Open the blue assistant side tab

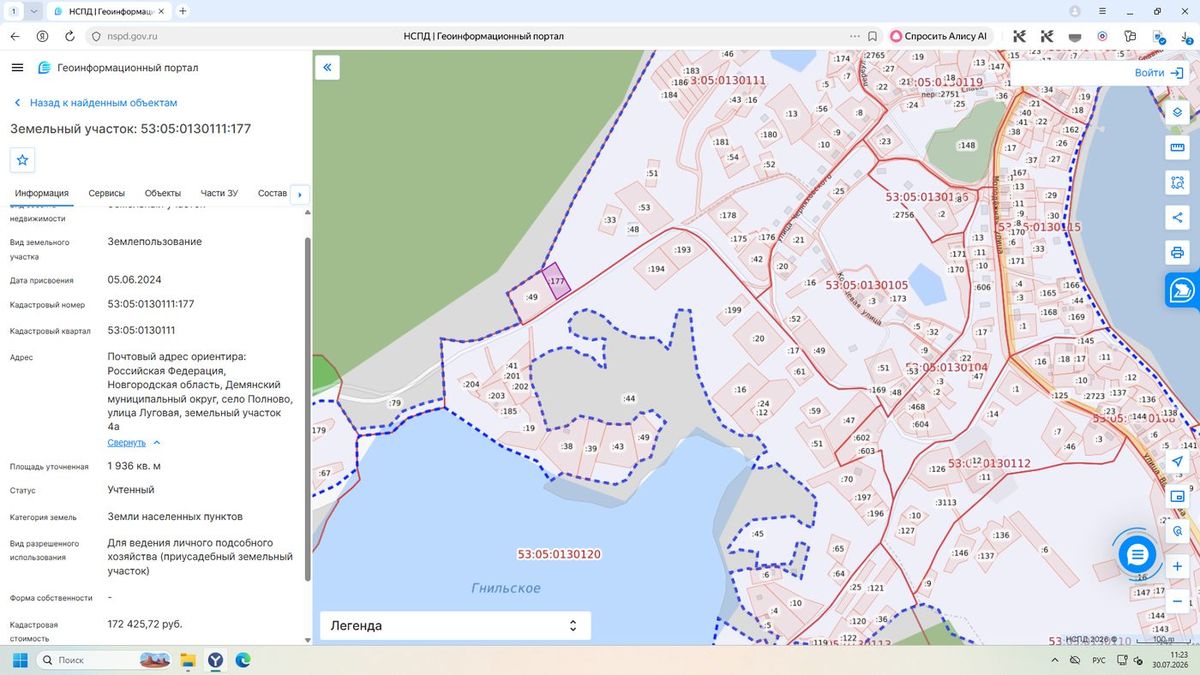click(x=1182, y=289)
